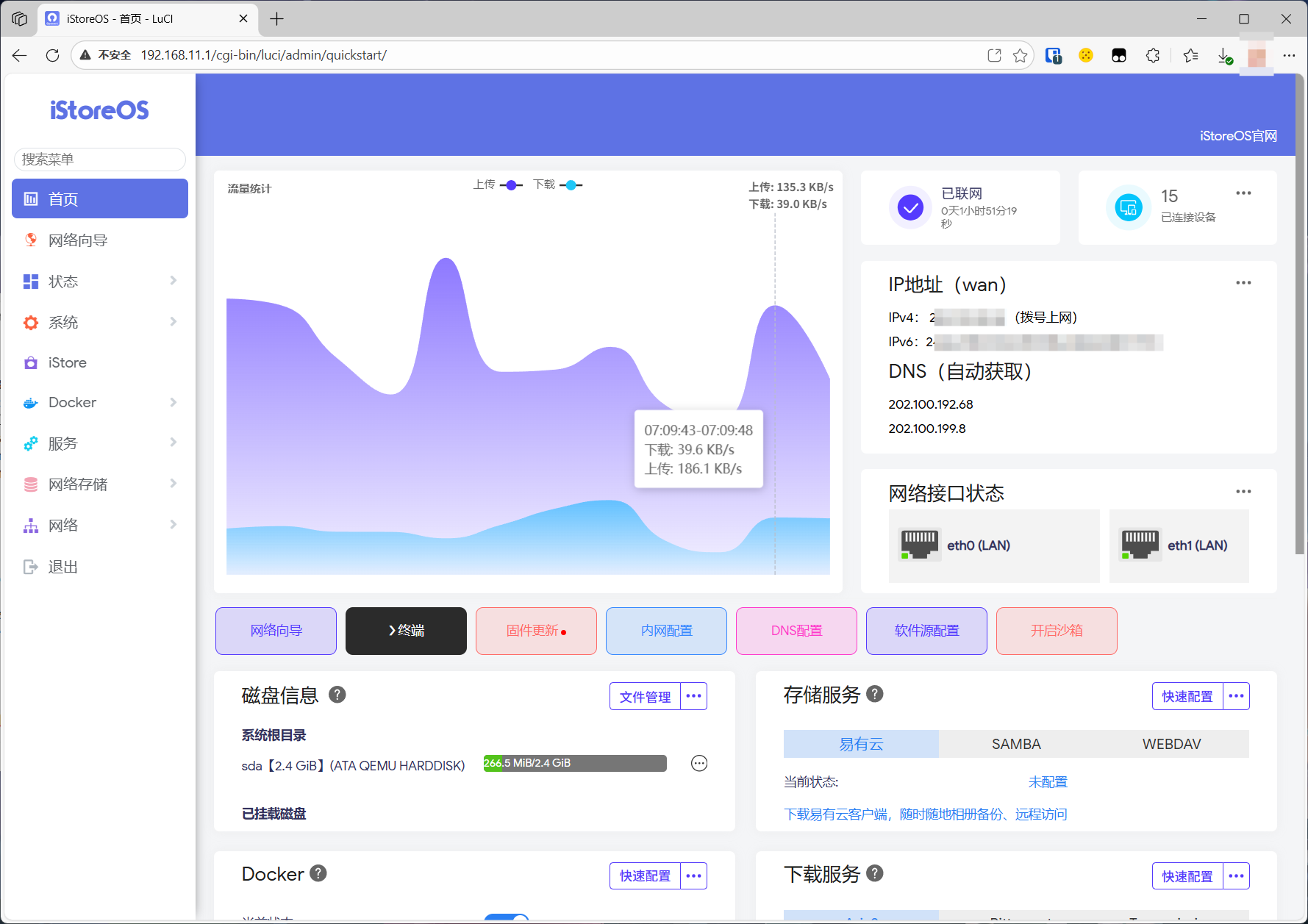
Task: Click the help icon beside 存储服务
Action: click(x=874, y=694)
